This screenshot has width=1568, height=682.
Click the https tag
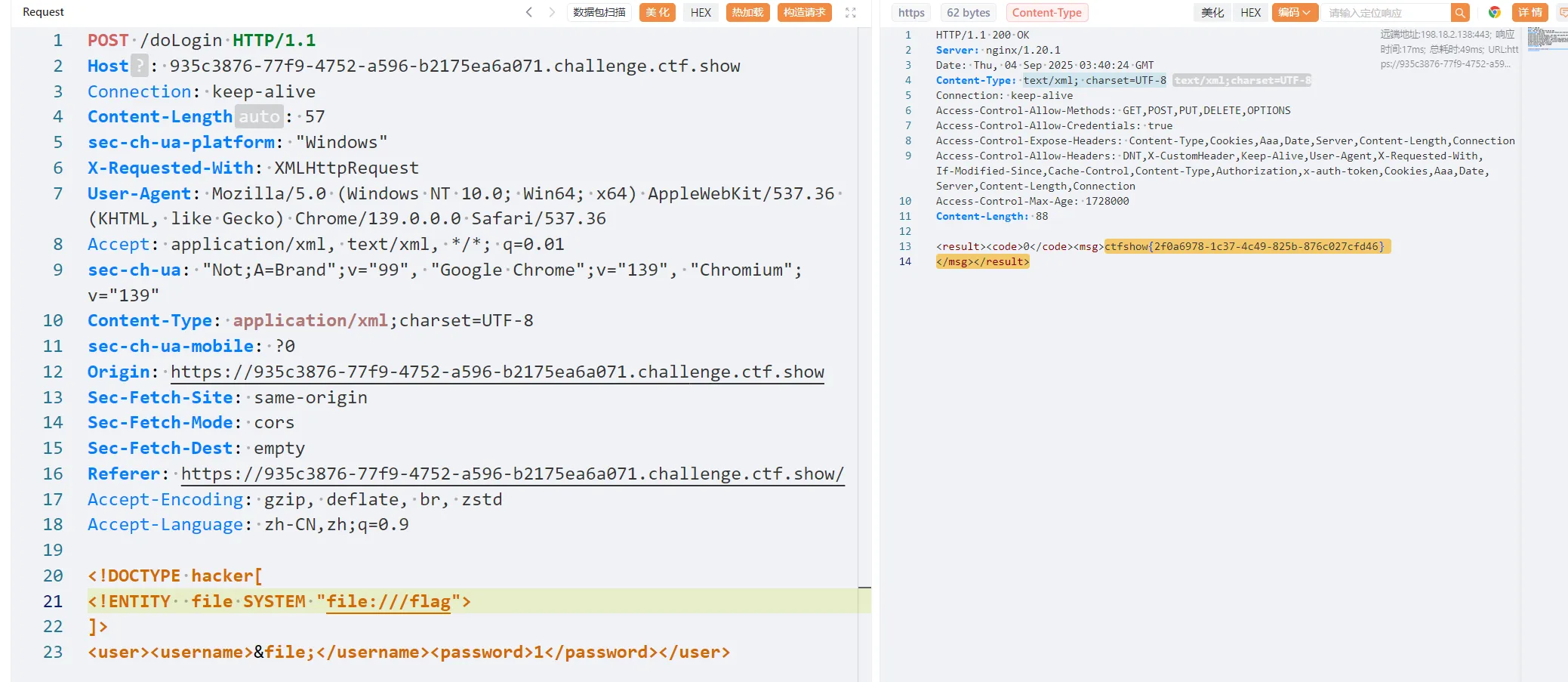911,12
